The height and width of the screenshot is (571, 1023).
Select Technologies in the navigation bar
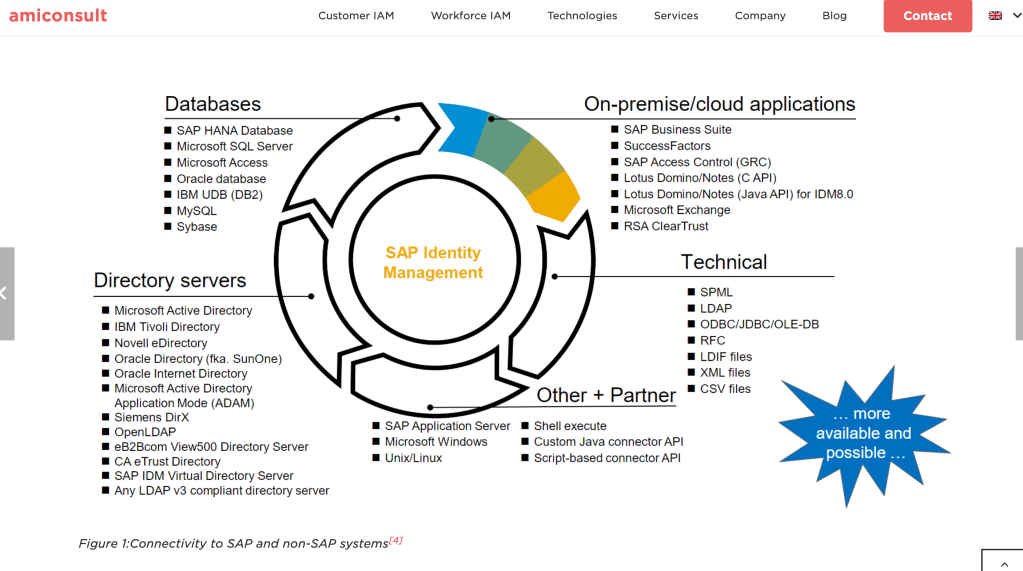(582, 16)
